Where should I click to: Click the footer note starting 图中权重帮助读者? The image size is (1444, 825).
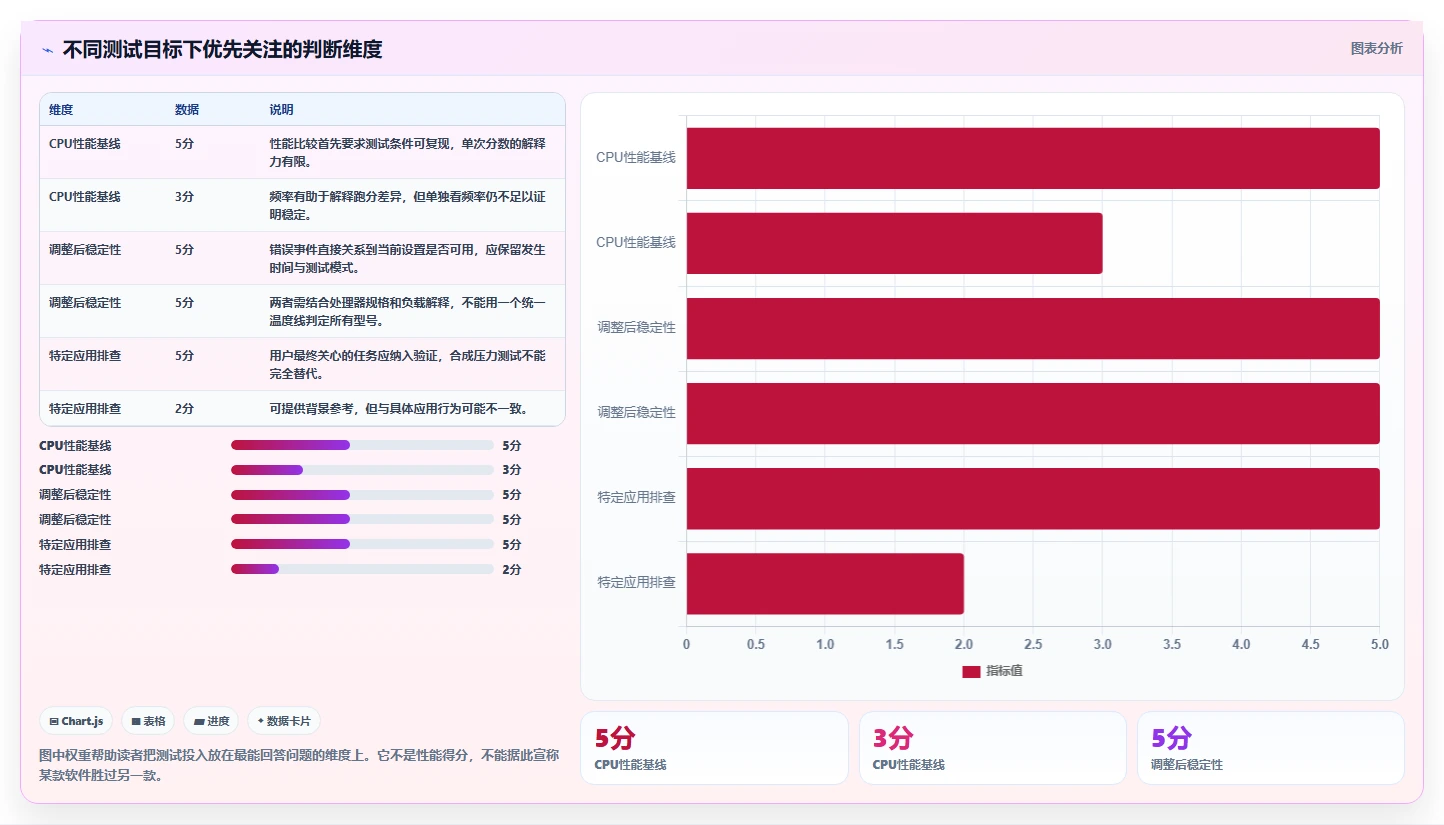pyautogui.click(x=299, y=766)
